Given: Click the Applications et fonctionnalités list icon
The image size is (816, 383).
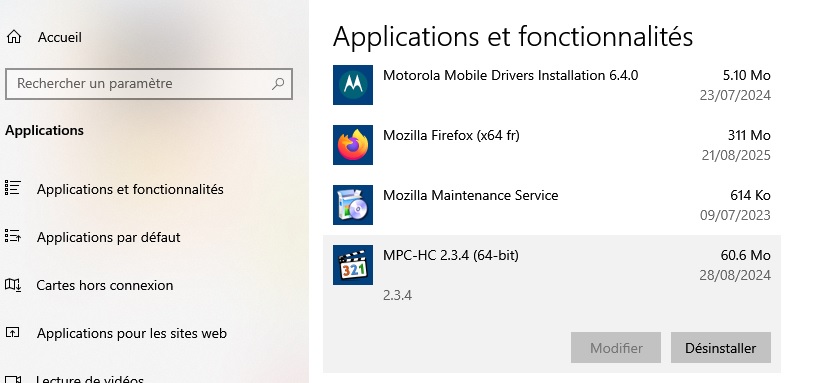Looking at the screenshot, I should (12, 188).
